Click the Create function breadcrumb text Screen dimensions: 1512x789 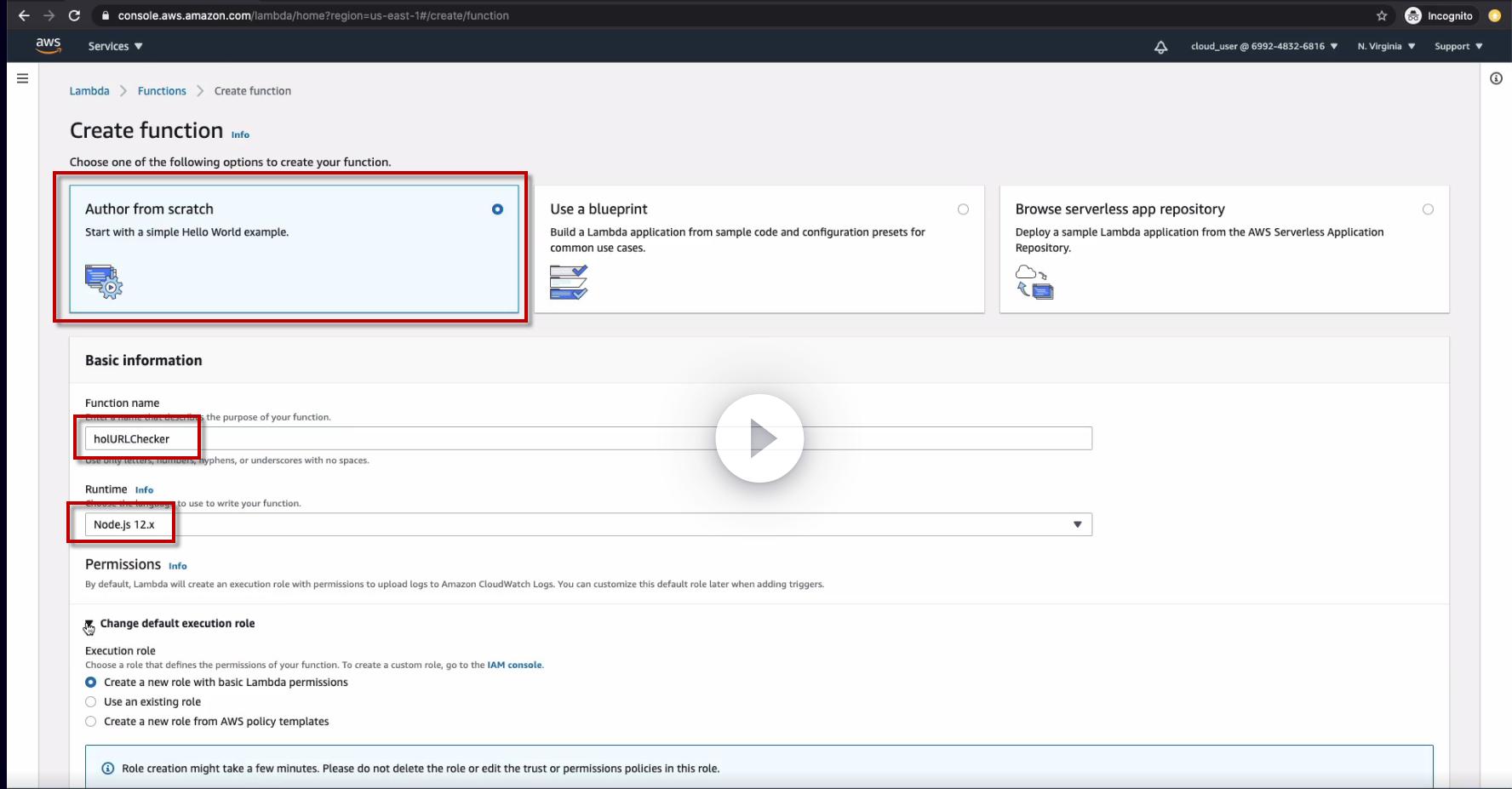tap(253, 91)
